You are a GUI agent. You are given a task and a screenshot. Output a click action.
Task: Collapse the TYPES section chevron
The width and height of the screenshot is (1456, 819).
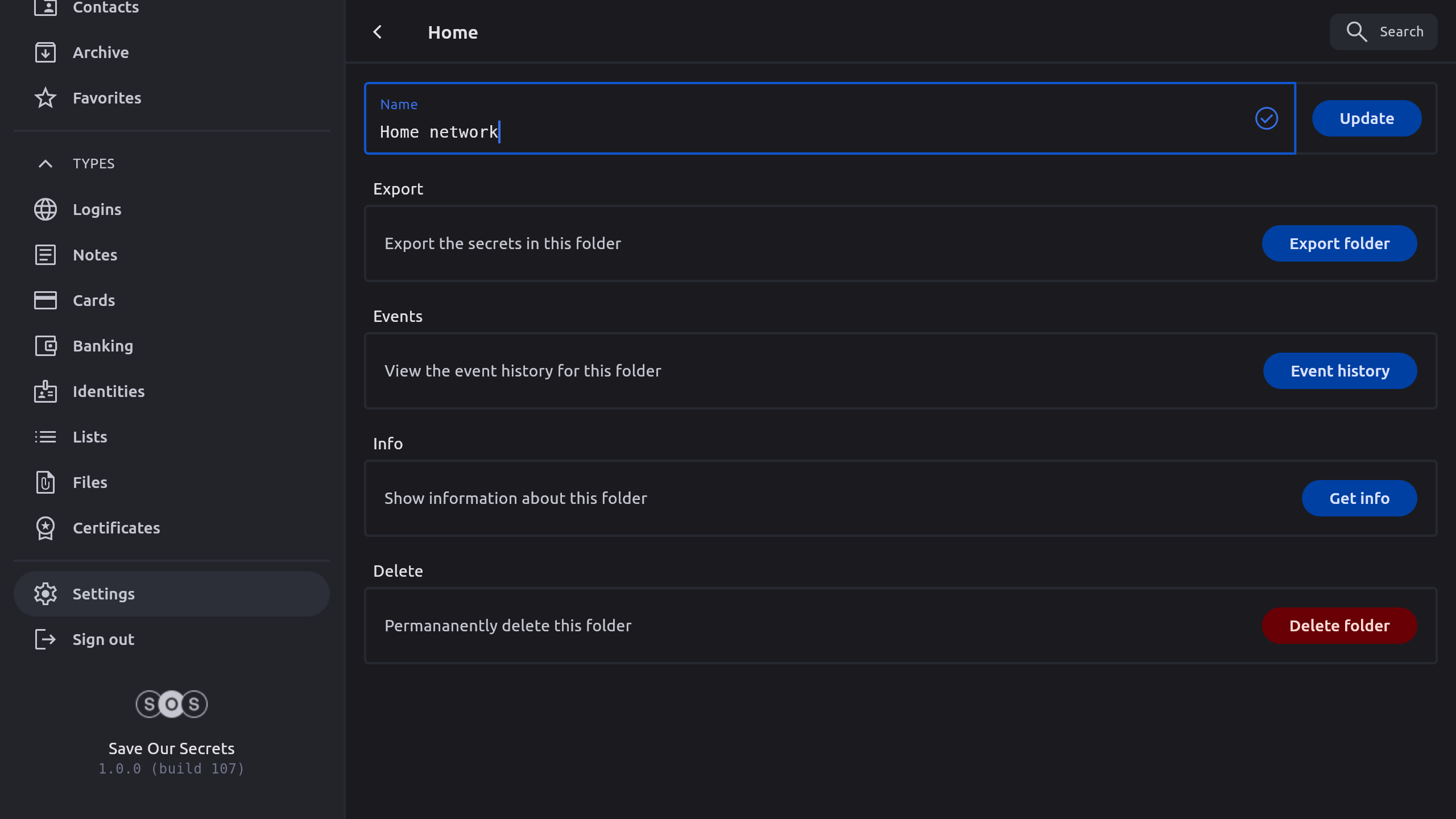[x=45, y=164]
